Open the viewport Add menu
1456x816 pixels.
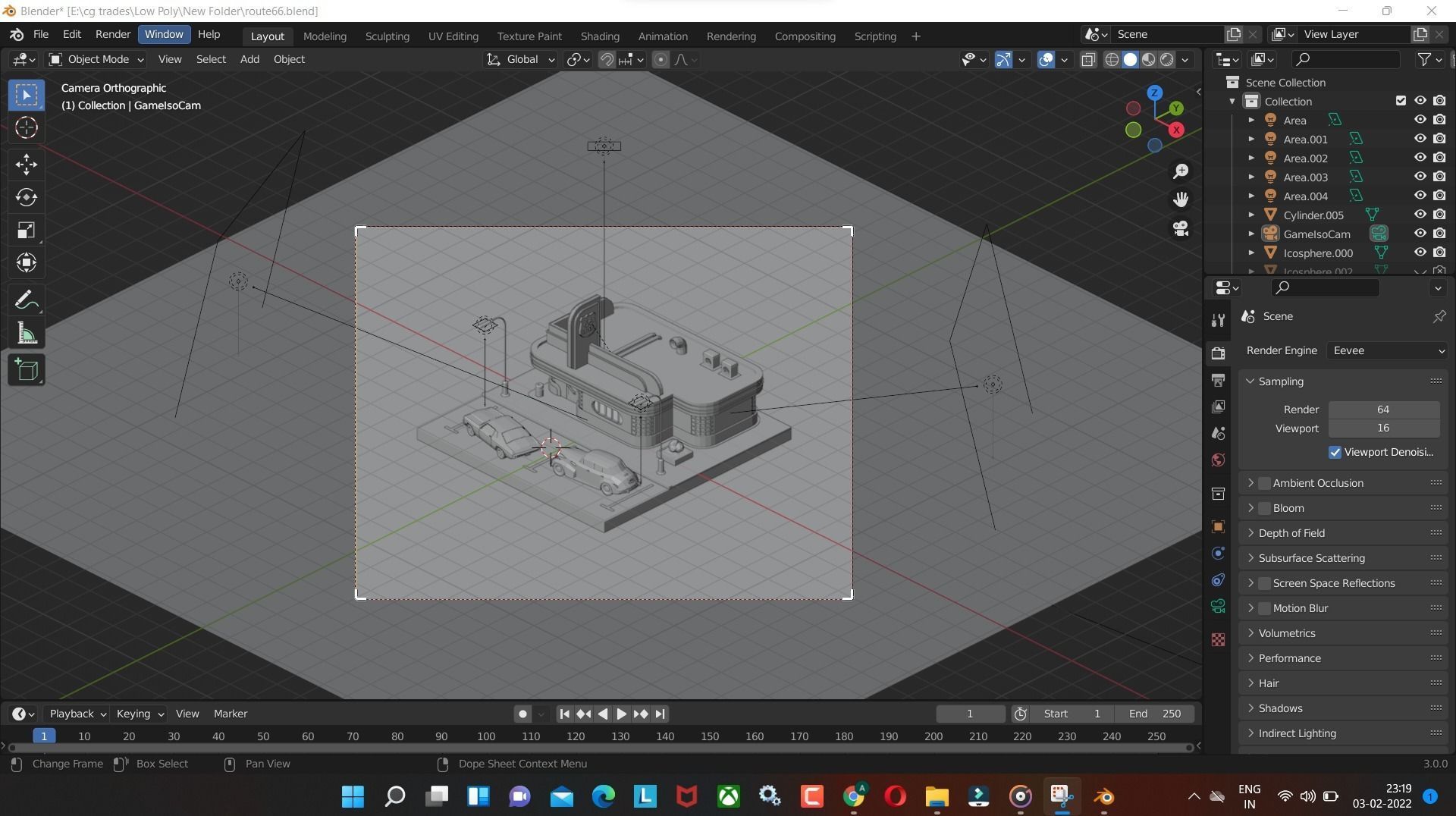pyautogui.click(x=249, y=59)
